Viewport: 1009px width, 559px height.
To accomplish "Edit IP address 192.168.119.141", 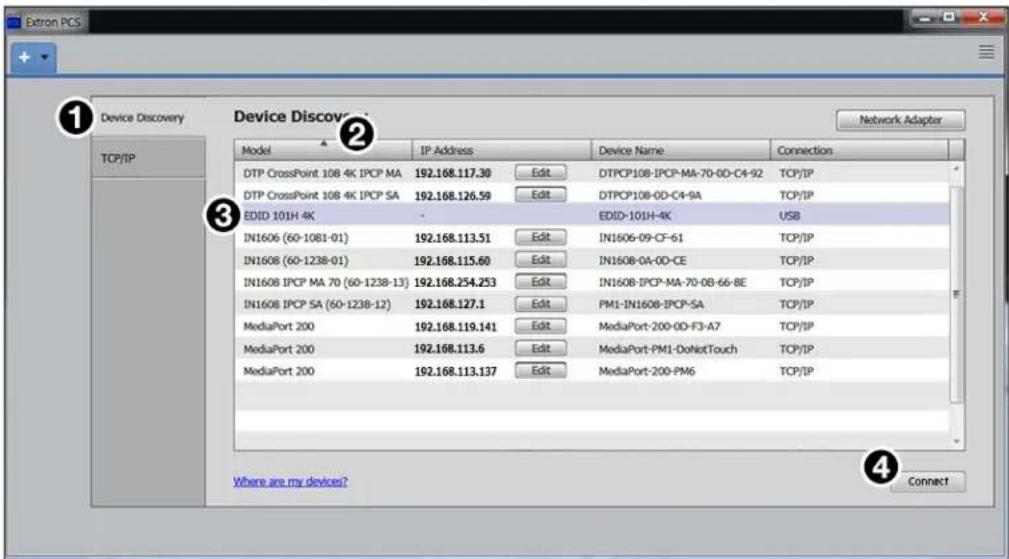I will 541,326.
